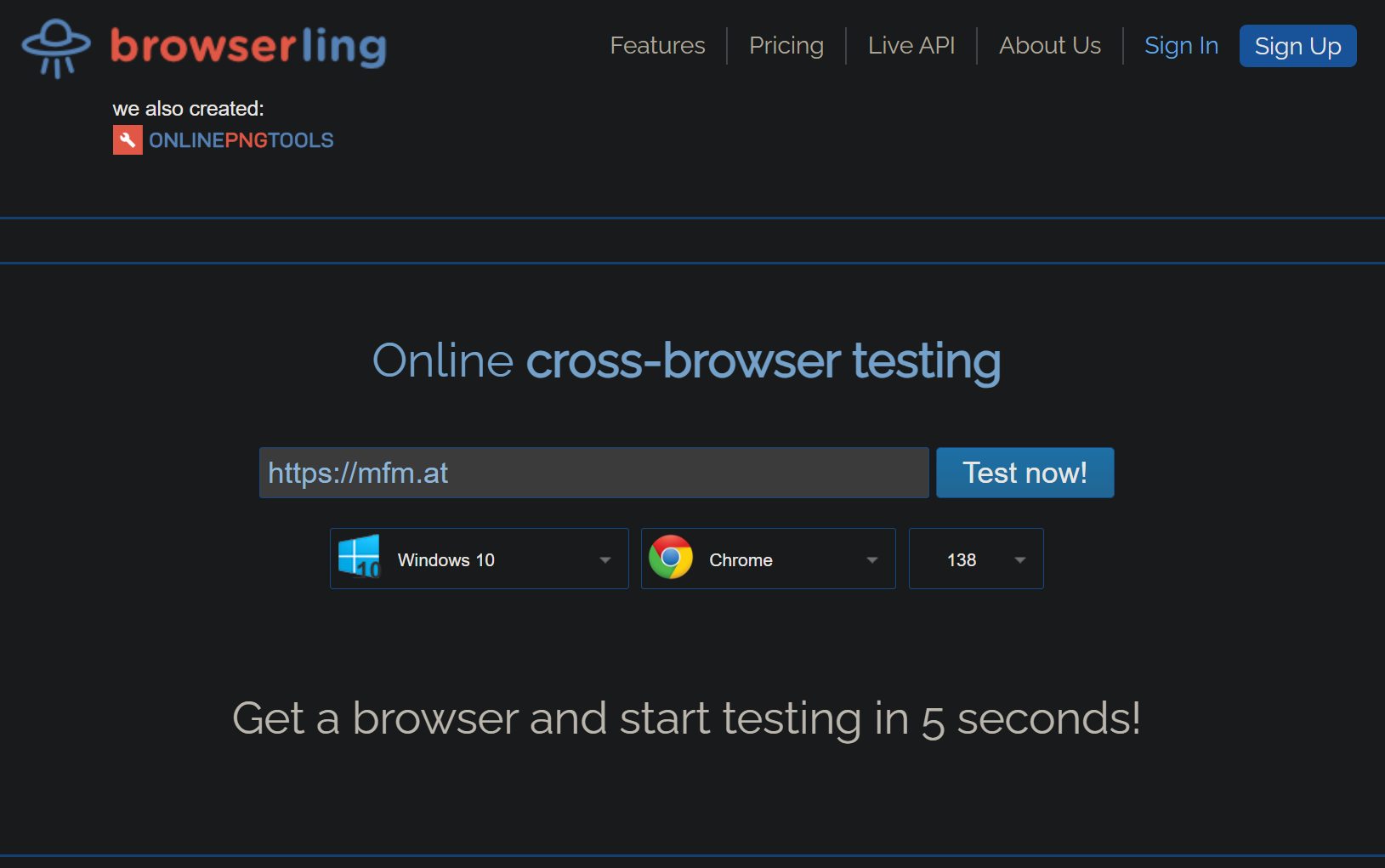Click the Sign In link
Image resolution: width=1385 pixels, height=868 pixels.
1181,46
